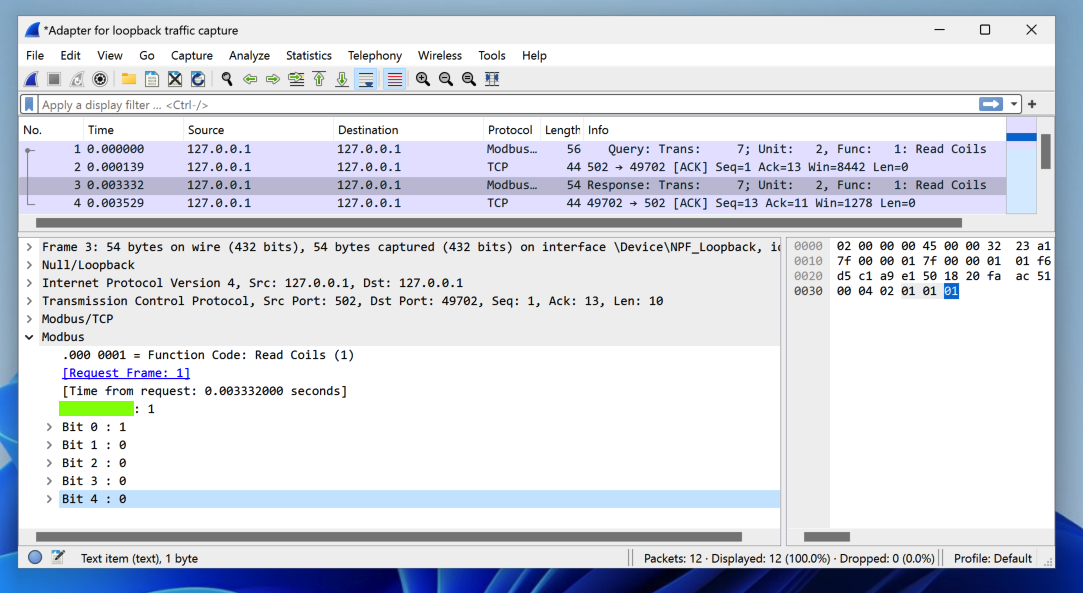The width and height of the screenshot is (1083, 593).
Task: Click the find packet magnifier icon
Action: point(227,79)
